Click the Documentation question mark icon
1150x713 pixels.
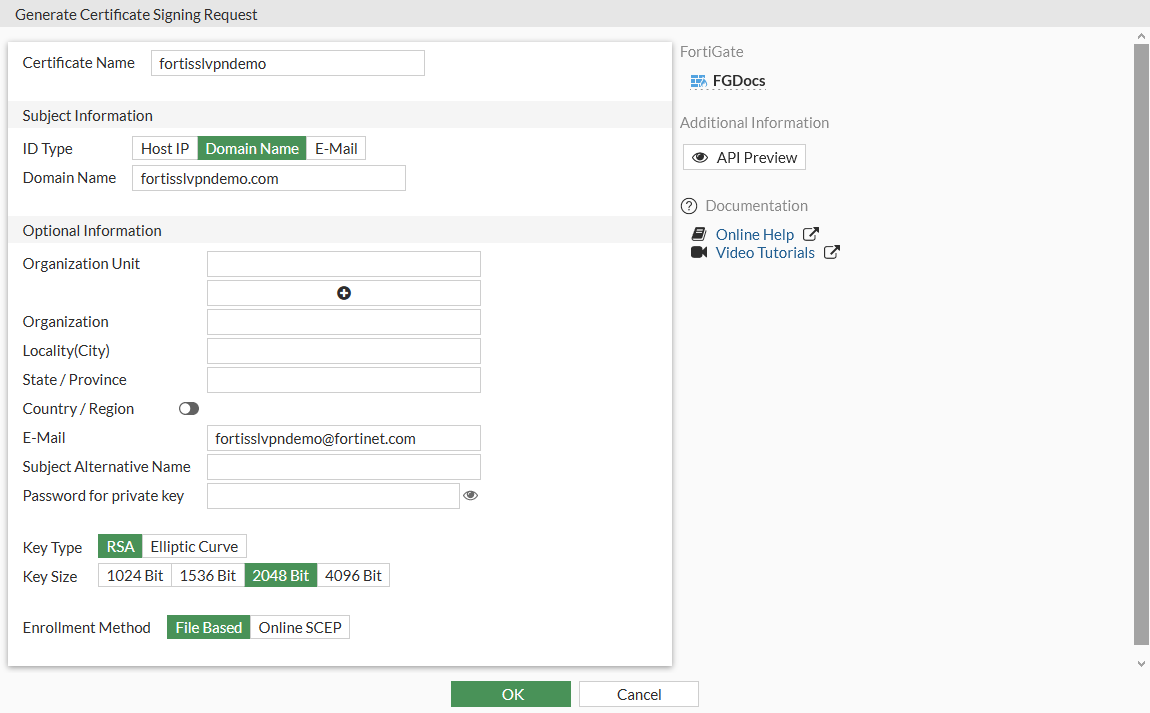(x=689, y=206)
